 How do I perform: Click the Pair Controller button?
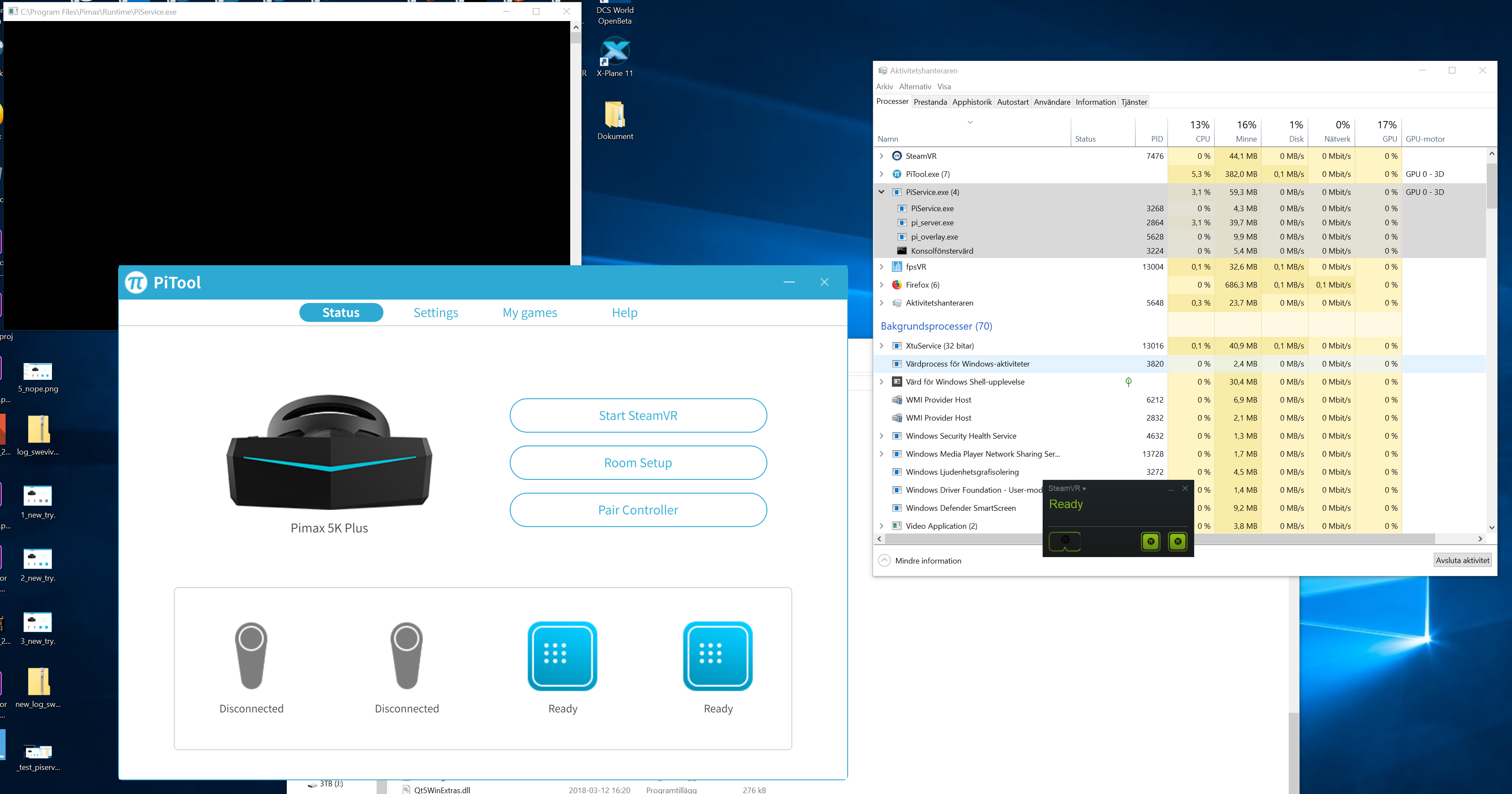point(638,509)
